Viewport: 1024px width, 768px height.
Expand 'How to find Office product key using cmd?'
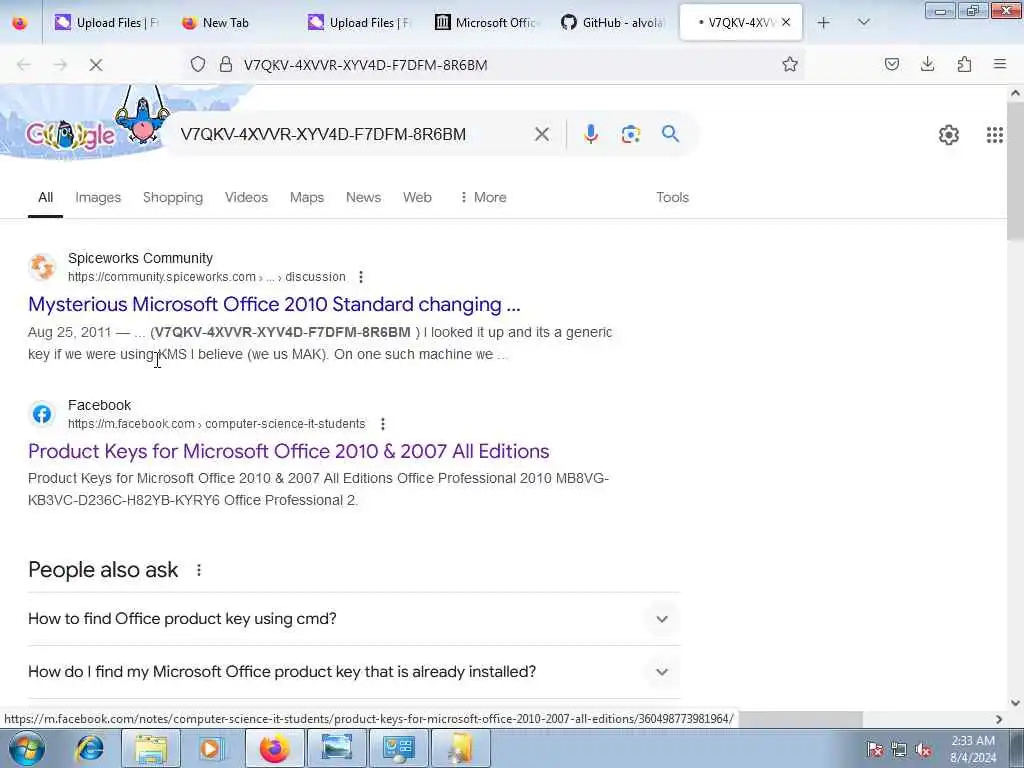[x=353, y=619]
